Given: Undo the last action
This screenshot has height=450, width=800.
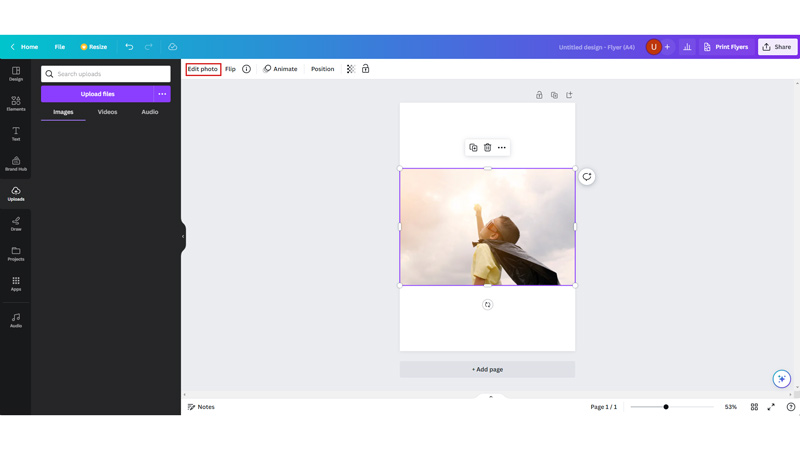Looking at the screenshot, I should point(129,47).
